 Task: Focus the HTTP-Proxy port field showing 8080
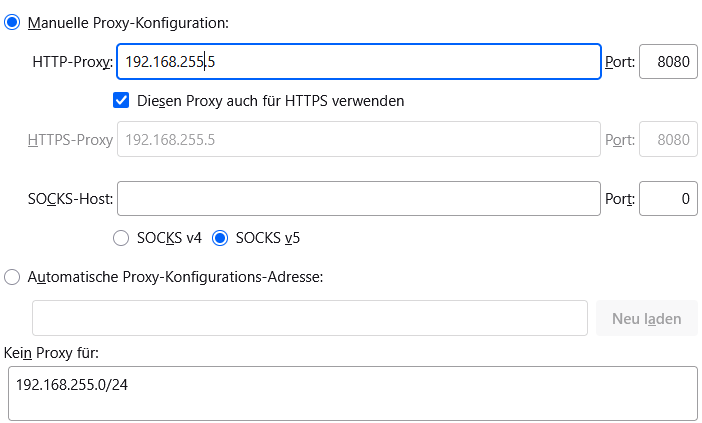point(667,62)
